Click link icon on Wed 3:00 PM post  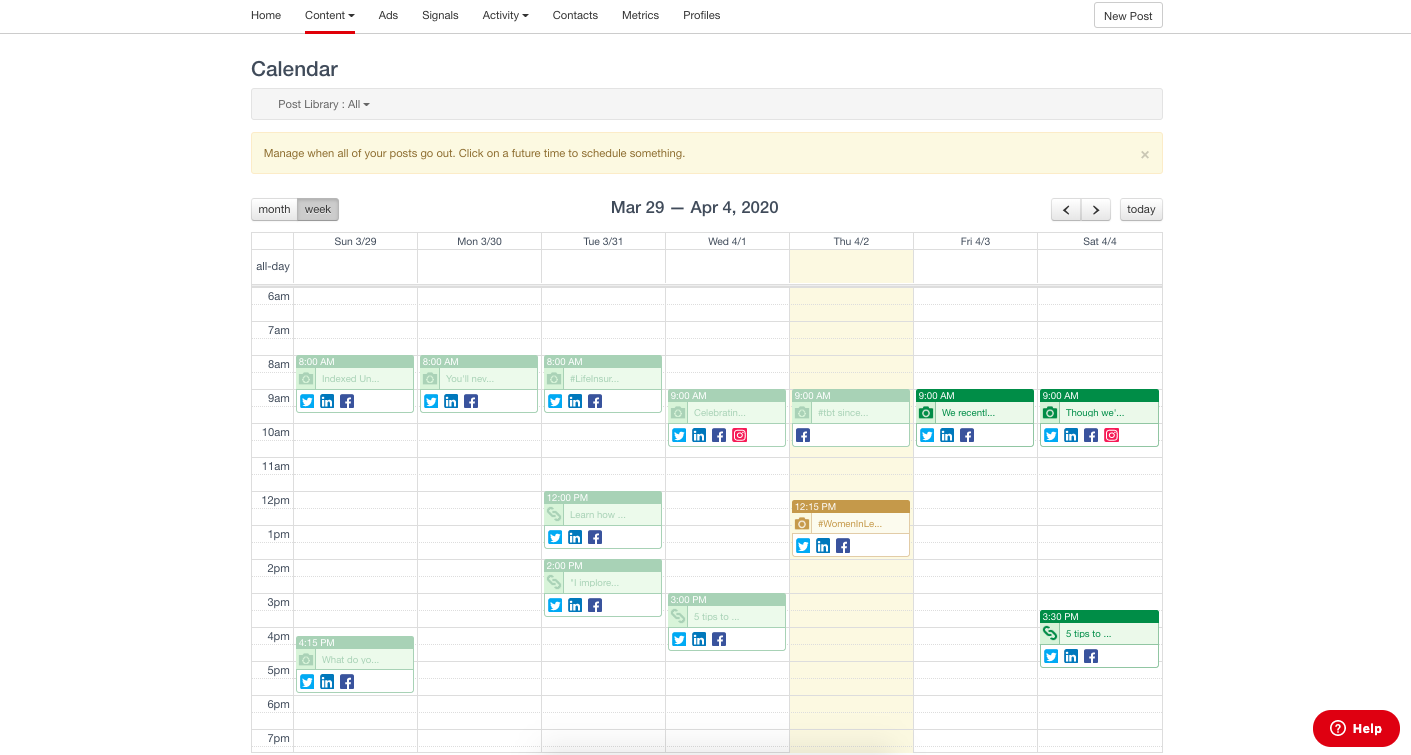click(x=678, y=617)
